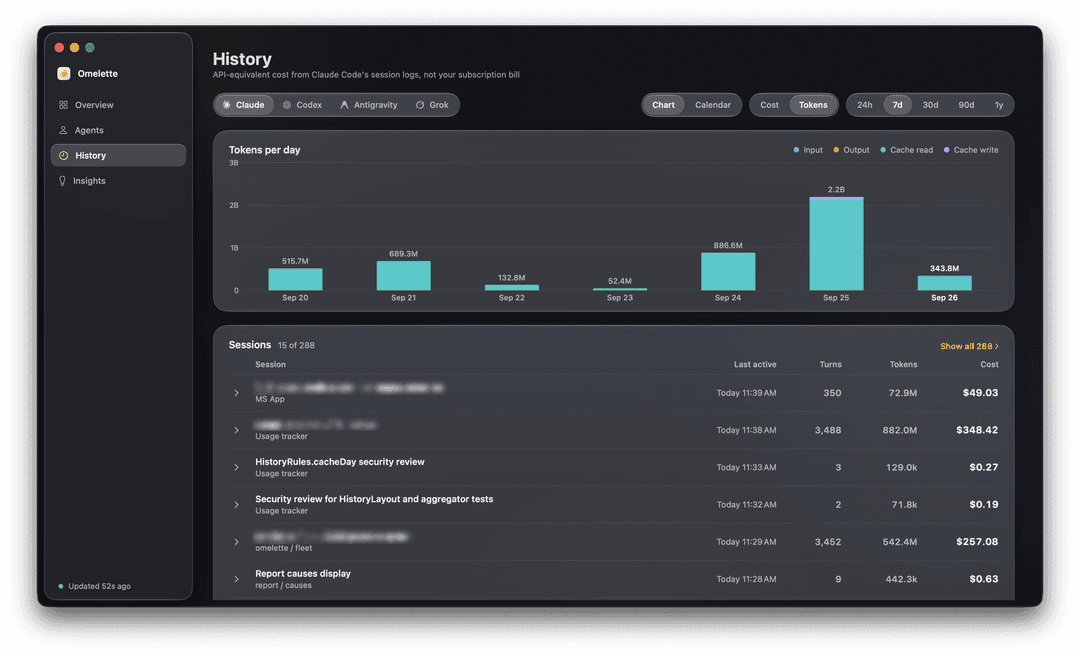The height and width of the screenshot is (656, 1080).
Task: Click the Codex provider icon
Action: pyautogui.click(x=287, y=105)
